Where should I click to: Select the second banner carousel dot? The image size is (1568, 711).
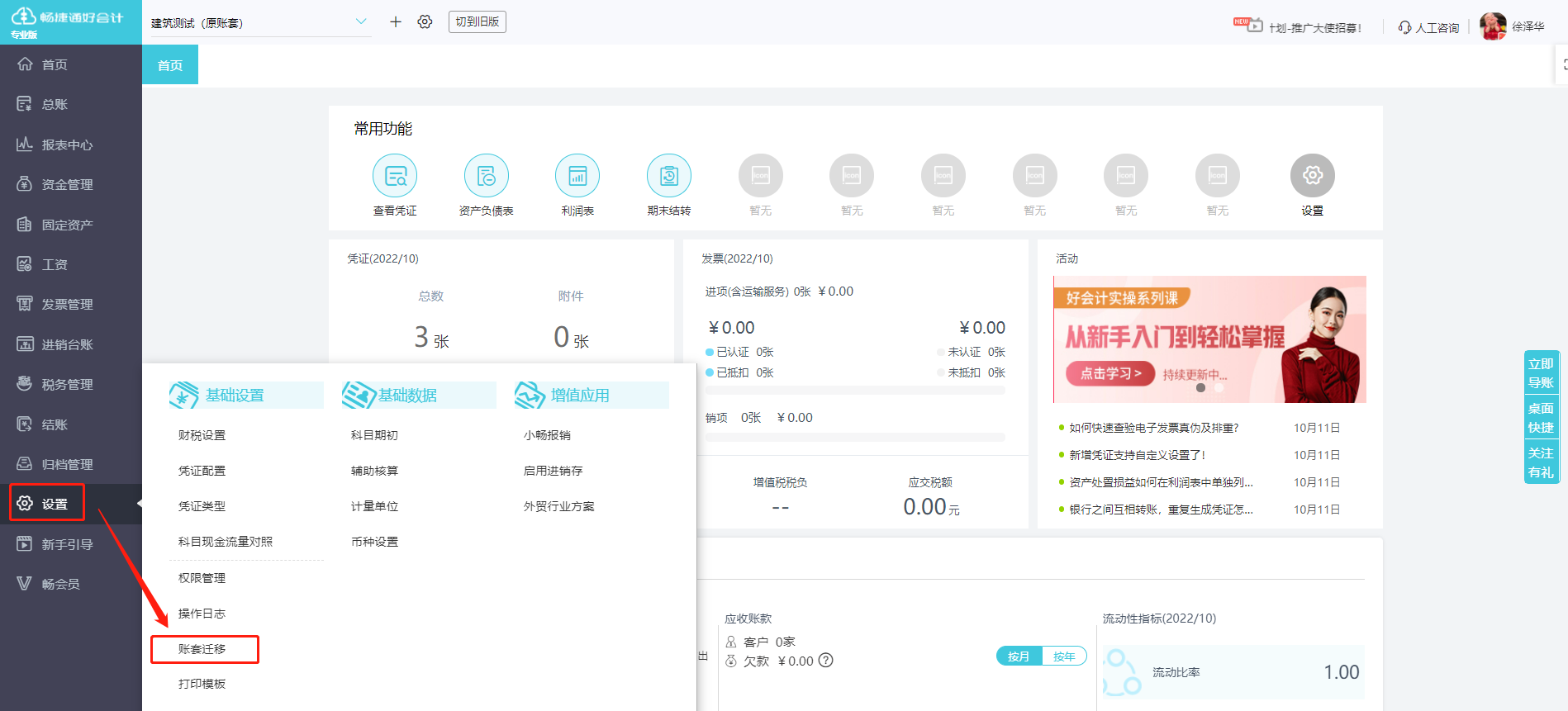1219,388
